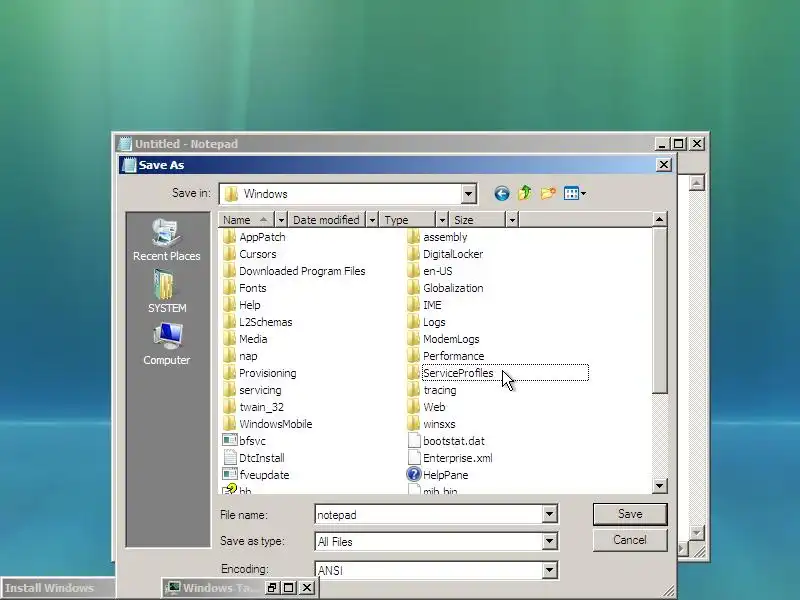Sort by Size column header
The height and width of the screenshot is (600, 800).
478,220
